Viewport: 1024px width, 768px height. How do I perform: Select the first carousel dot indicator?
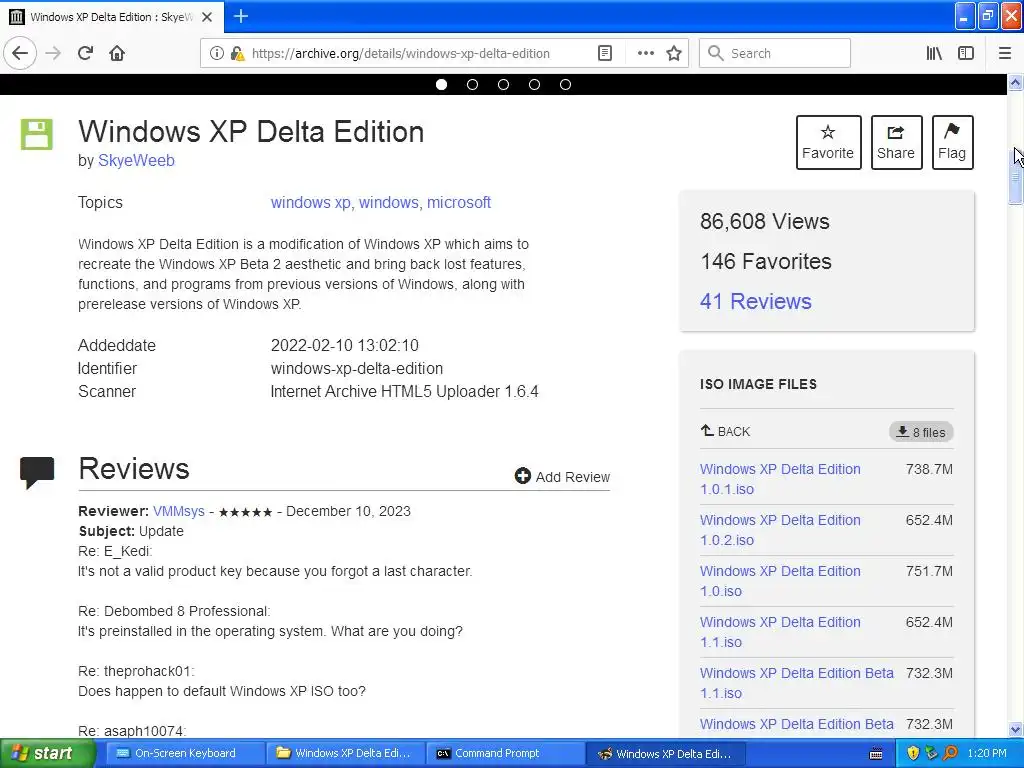pyautogui.click(x=441, y=84)
